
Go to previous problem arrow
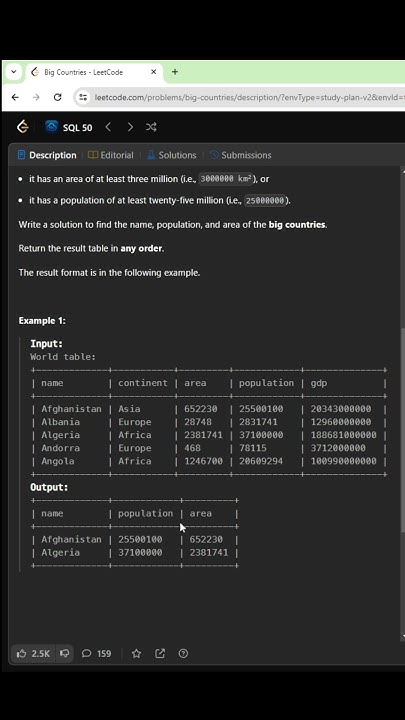click(108, 127)
